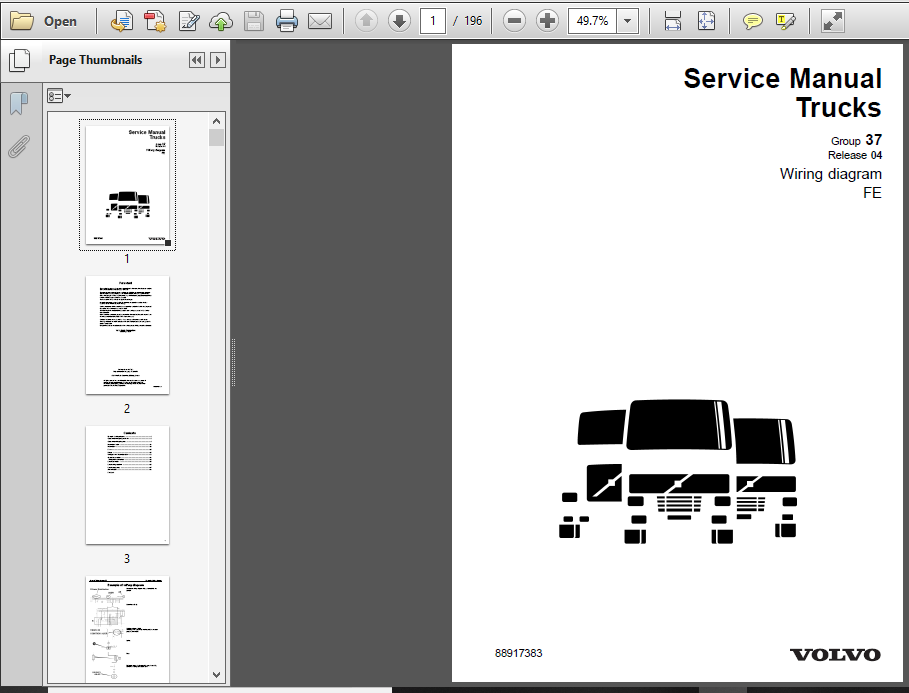Image resolution: width=909 pixels, height=693 pixels.
Task: Click the VOLVO logo text
Action: [x=835, y=655]
